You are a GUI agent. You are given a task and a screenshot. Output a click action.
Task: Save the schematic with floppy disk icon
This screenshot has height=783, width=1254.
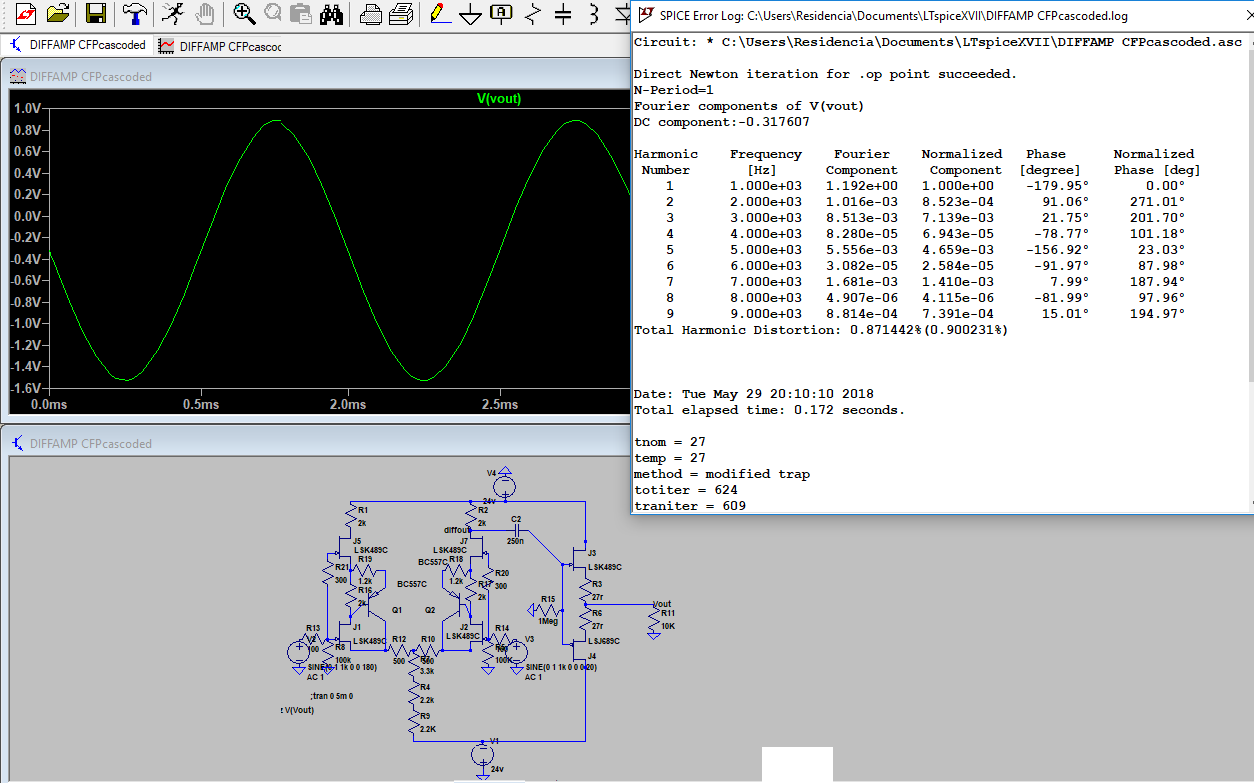click(x=96, y=14)
